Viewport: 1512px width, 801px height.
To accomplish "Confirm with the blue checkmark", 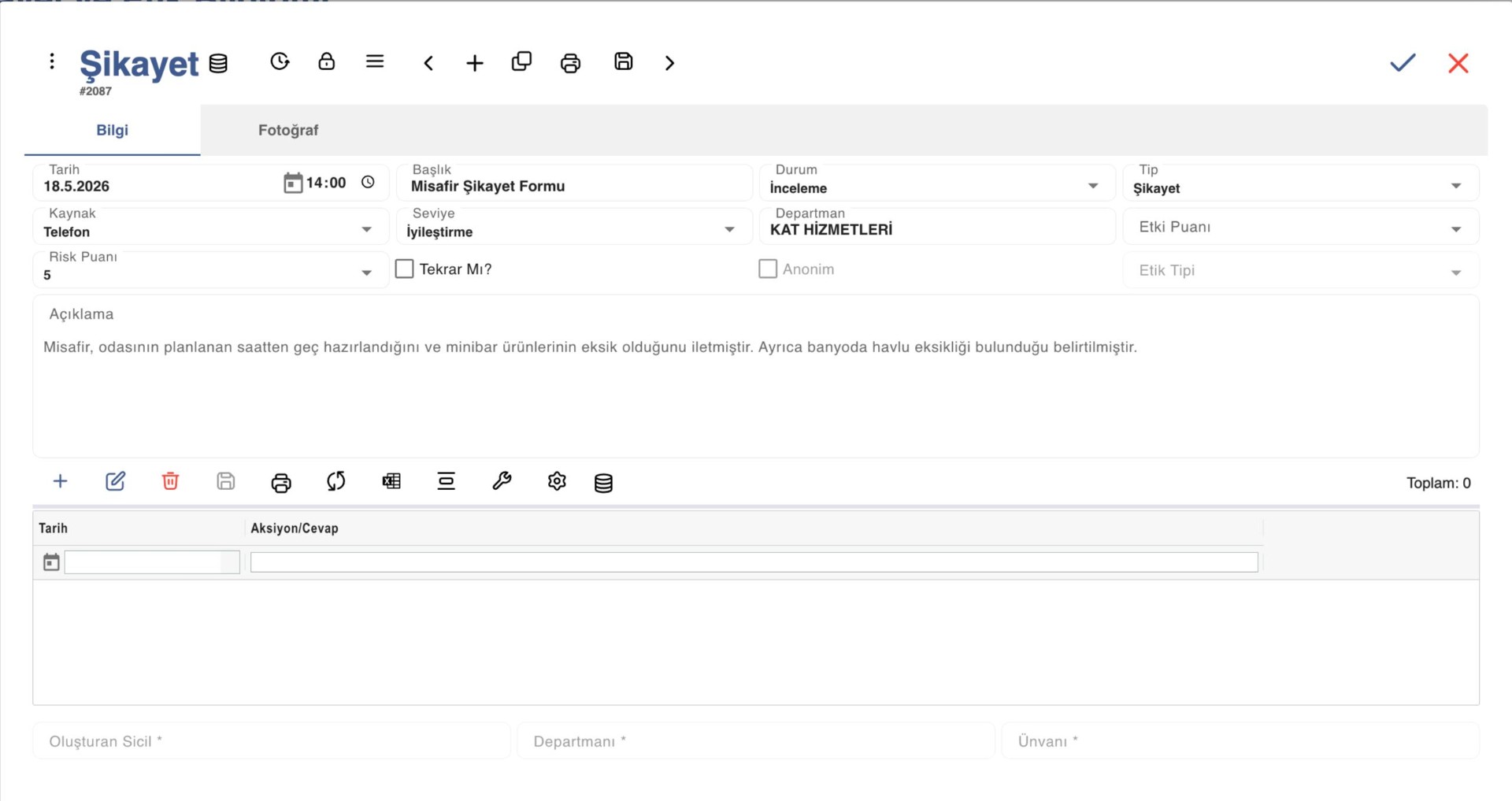I will pos(1403,62).
